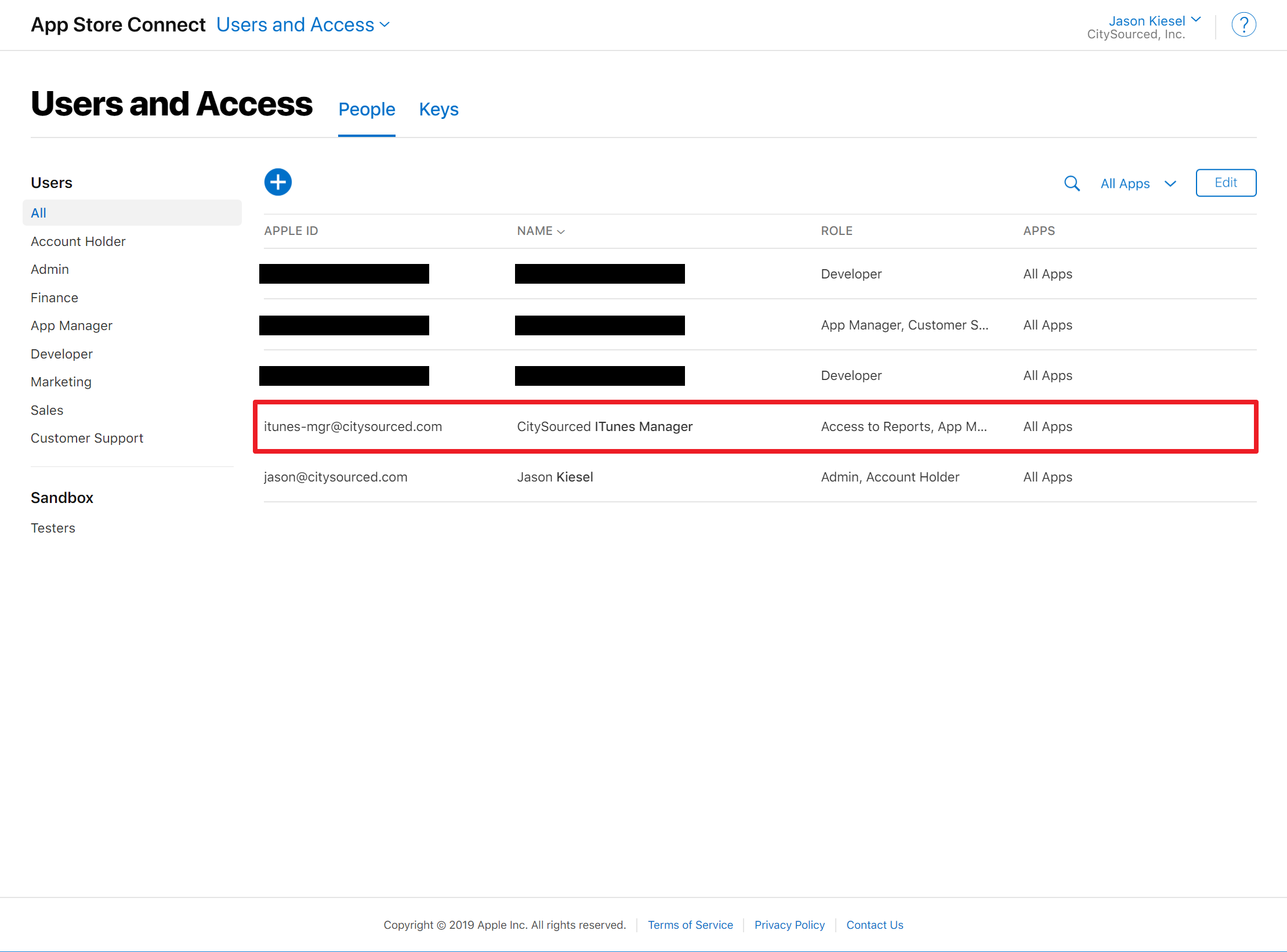
Task: Open Contact Us footer link
Action: (x=875, y=925)
